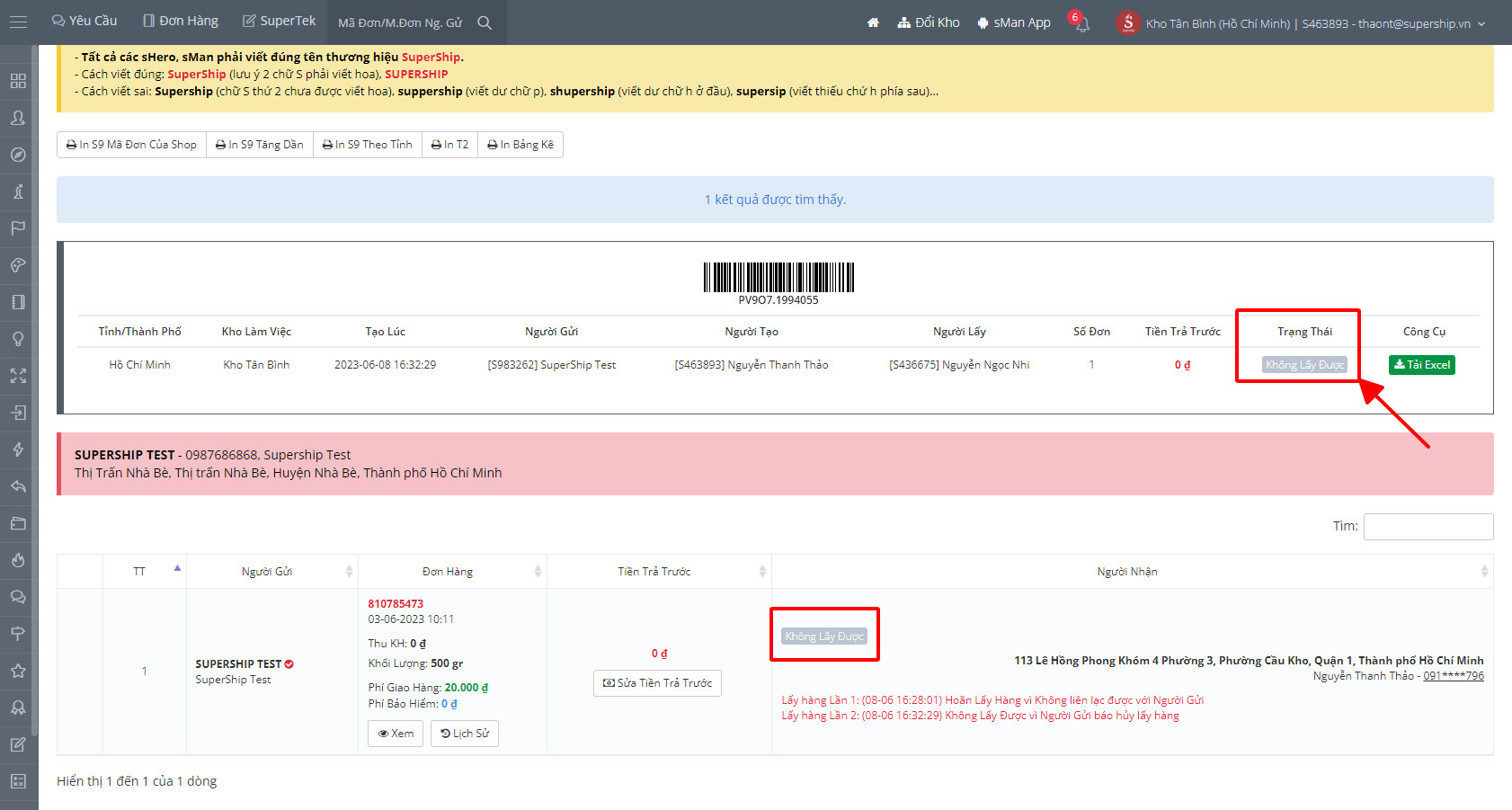The image size is (1512, 810).
Task: Open the lightbulb icon in sidebar
Action: (18, 339)
